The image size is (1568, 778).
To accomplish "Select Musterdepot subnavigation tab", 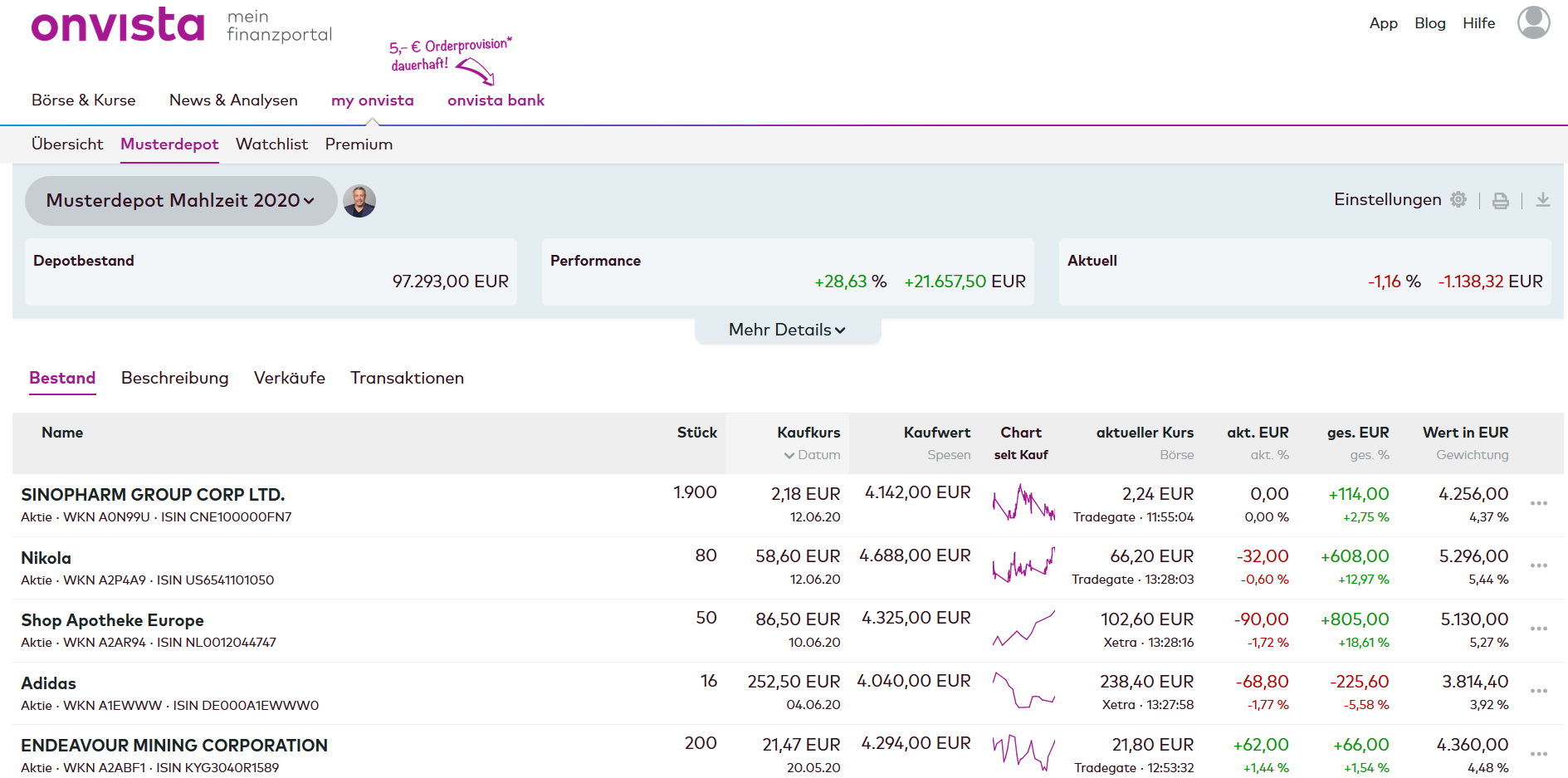I will pyautogui.click(x=169, y=144).
